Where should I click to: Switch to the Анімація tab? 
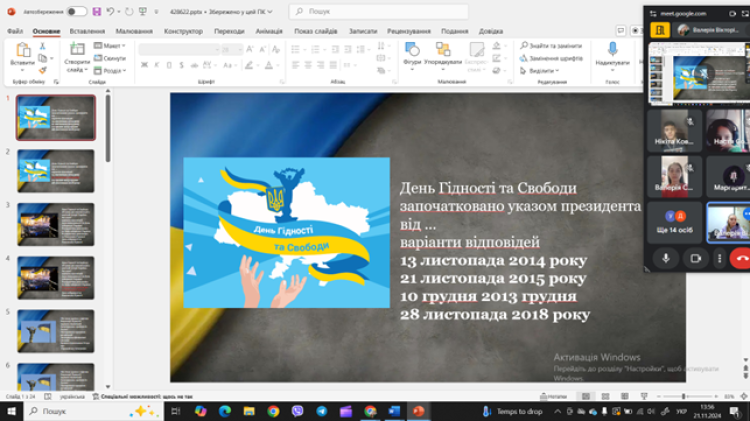click(x=269, y=31)
